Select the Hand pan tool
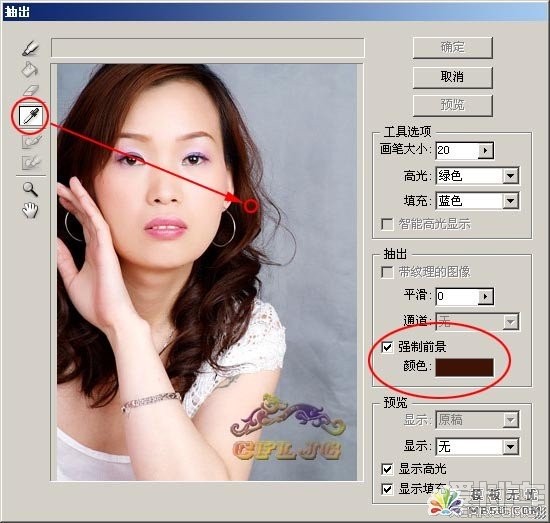Image resolution: width=550 pixels, height=523 pixels. [x=30, y=210]
